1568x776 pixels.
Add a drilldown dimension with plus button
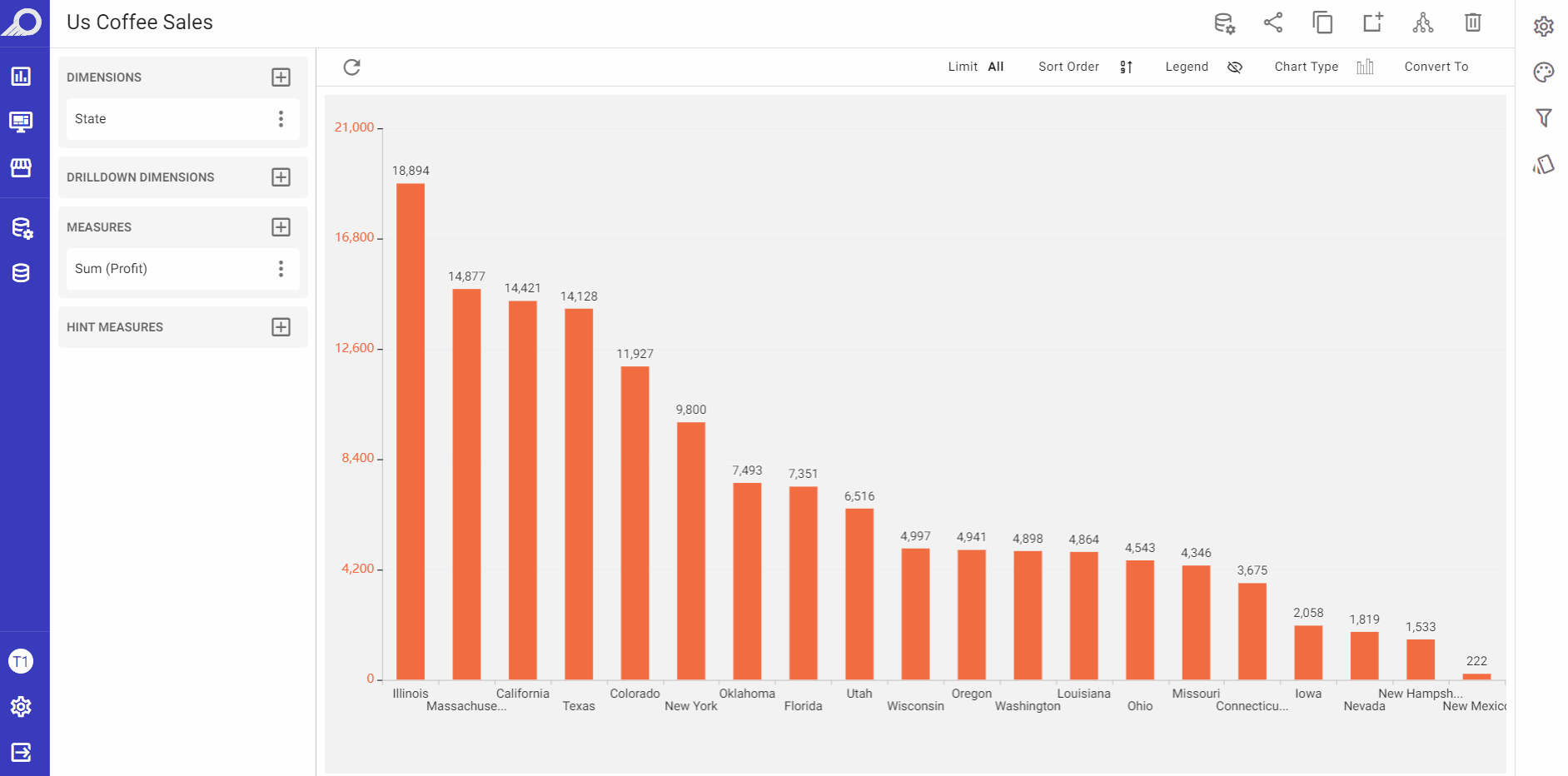[x=281, y=177]
